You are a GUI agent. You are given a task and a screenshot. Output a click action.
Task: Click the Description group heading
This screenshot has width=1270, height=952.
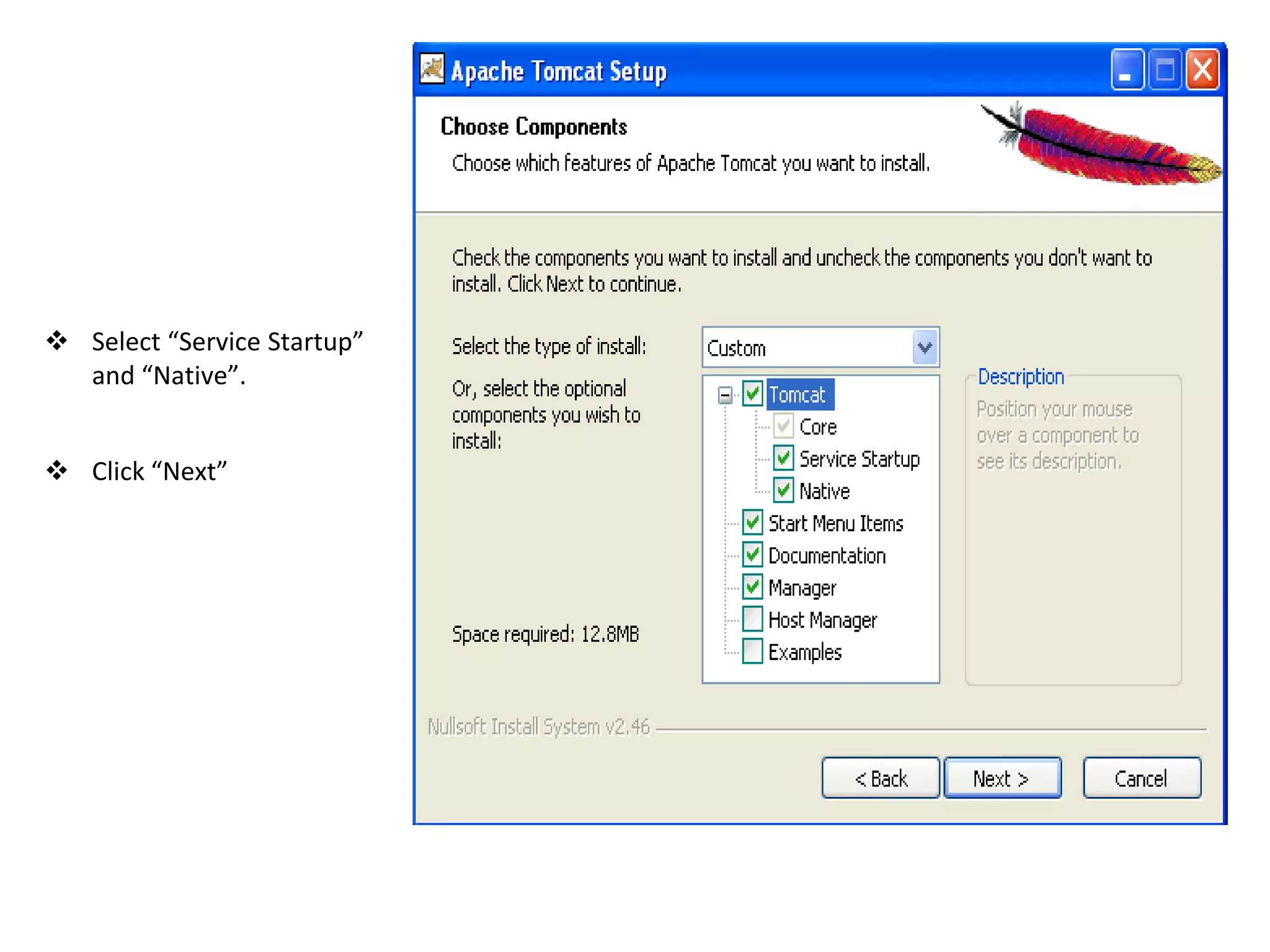coord(1021,377)
